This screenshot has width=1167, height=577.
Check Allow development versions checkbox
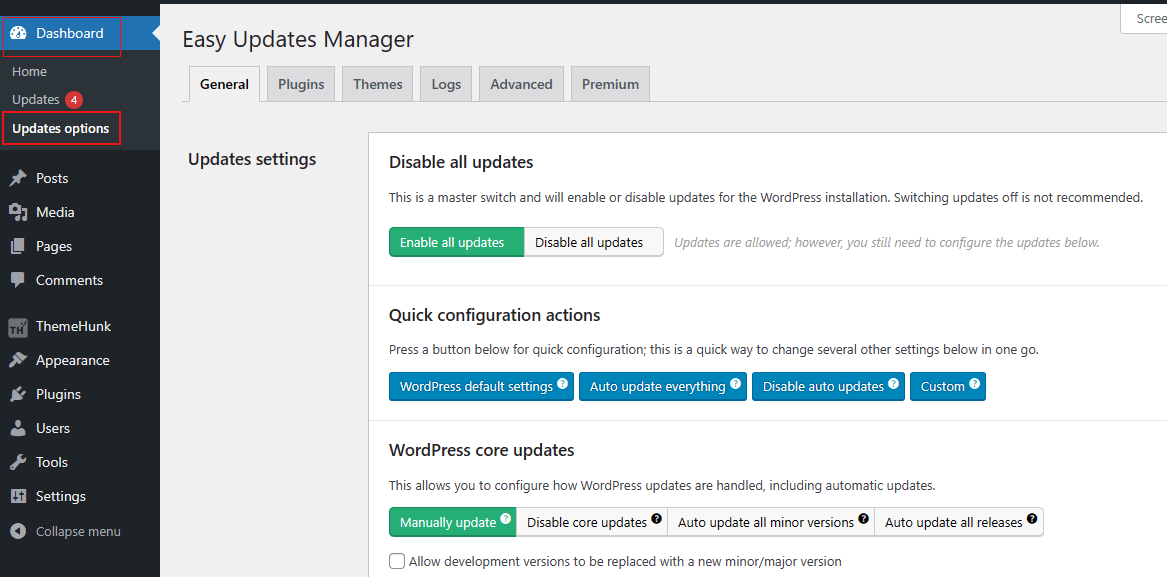pos(397,561)
